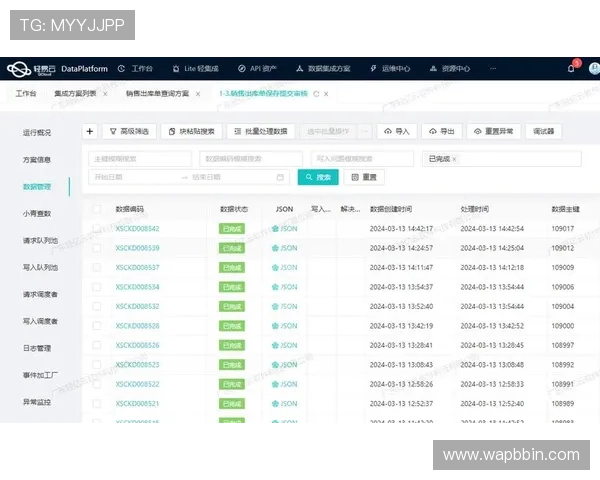Click the 导入 import button
Image resolution: width=600 pixels, height=480 pixels.
tap(397, 131)
